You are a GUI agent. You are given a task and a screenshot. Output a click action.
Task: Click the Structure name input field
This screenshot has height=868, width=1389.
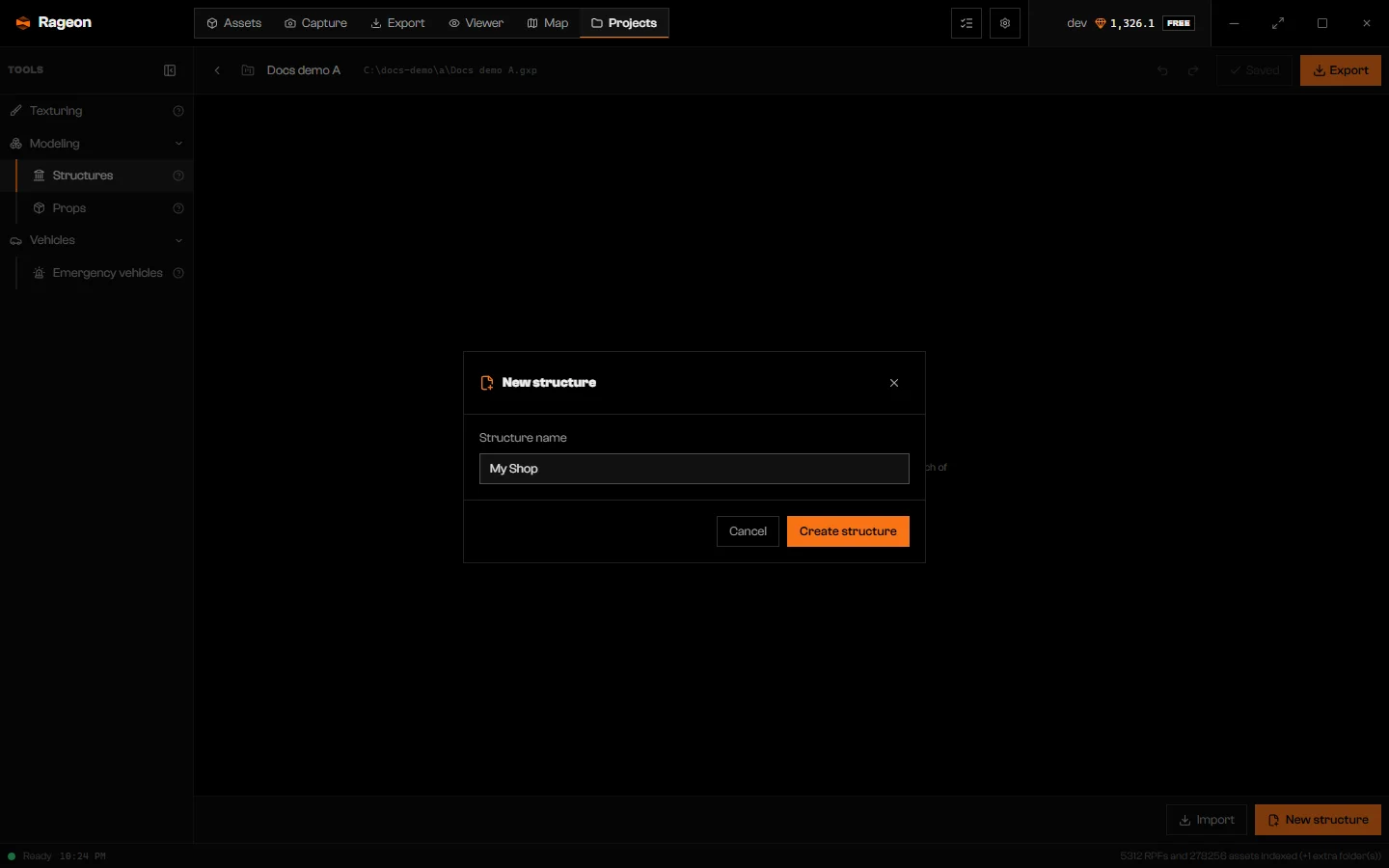click(x=694, y=469)
